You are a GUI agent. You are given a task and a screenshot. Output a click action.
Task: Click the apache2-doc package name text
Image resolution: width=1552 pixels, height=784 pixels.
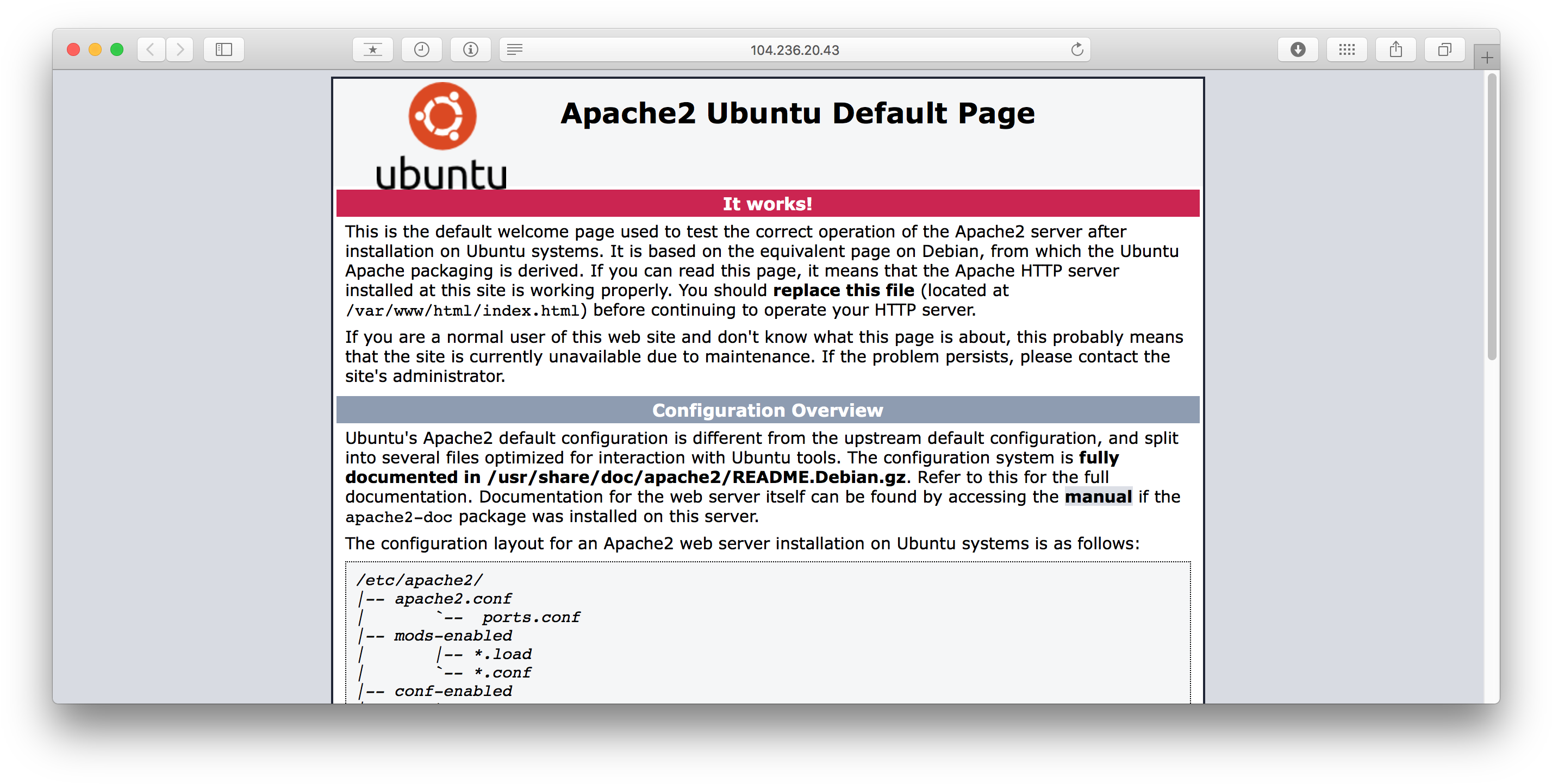tap(398, 517)
